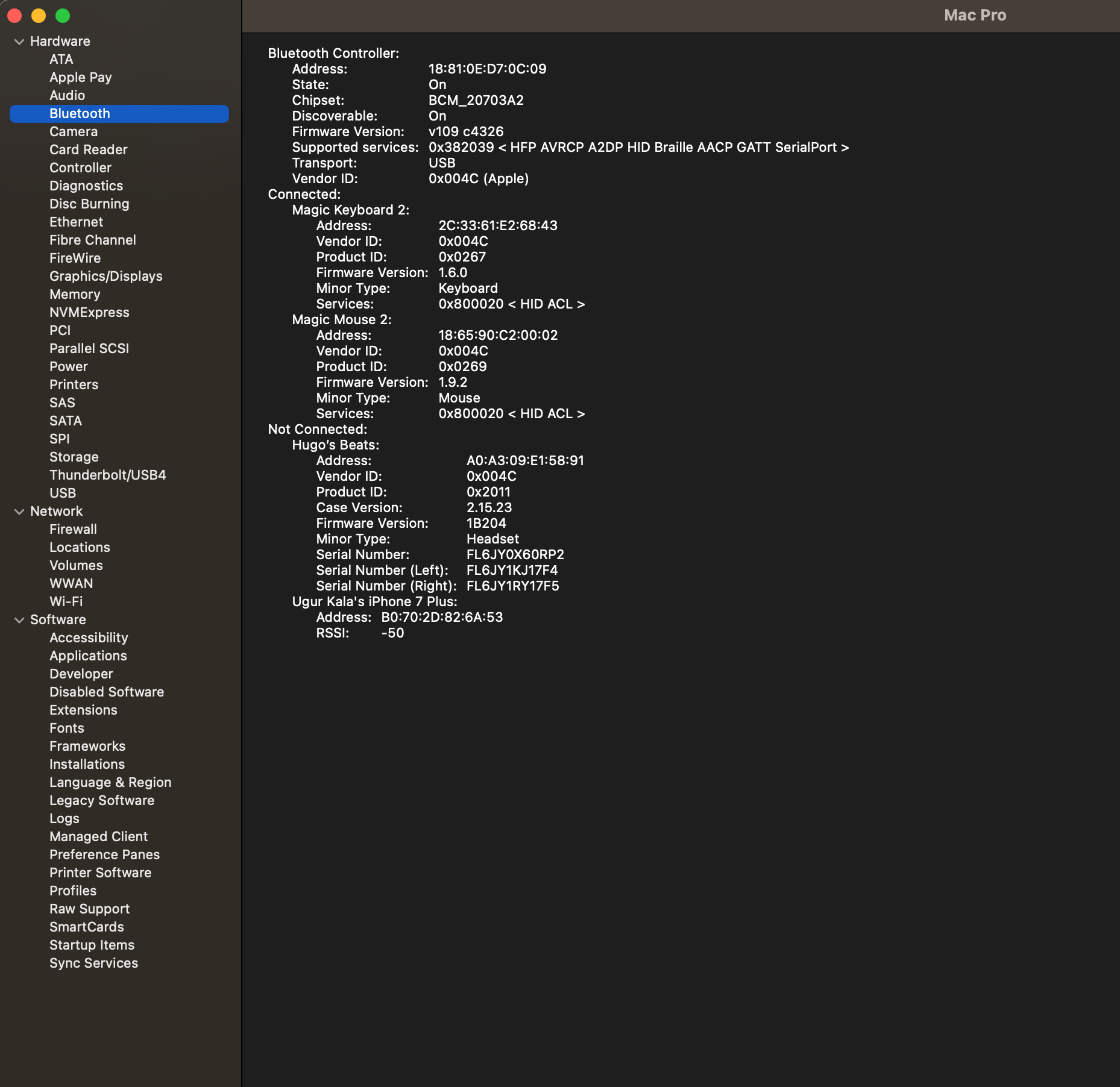
Task: Open Extensions information
Action: click(83, 710)
